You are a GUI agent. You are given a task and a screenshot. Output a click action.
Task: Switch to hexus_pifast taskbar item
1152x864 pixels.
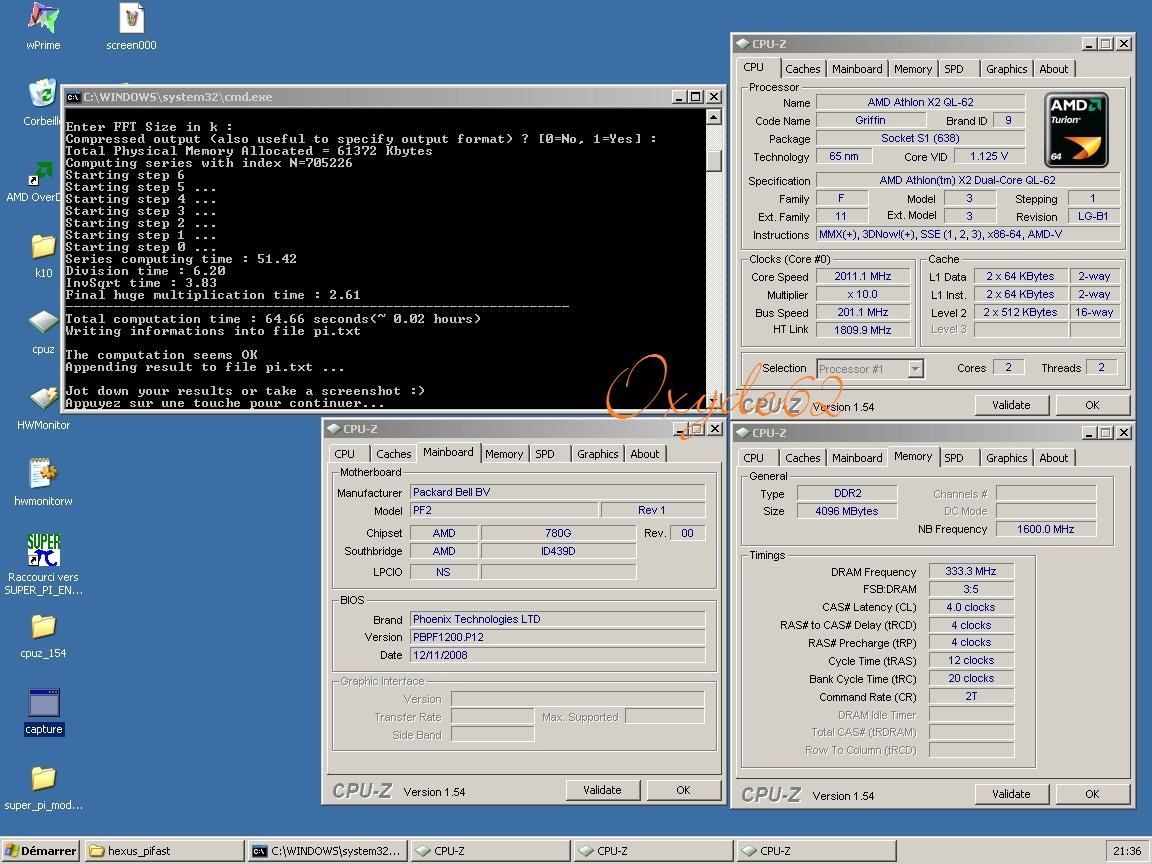click(164, 851)
